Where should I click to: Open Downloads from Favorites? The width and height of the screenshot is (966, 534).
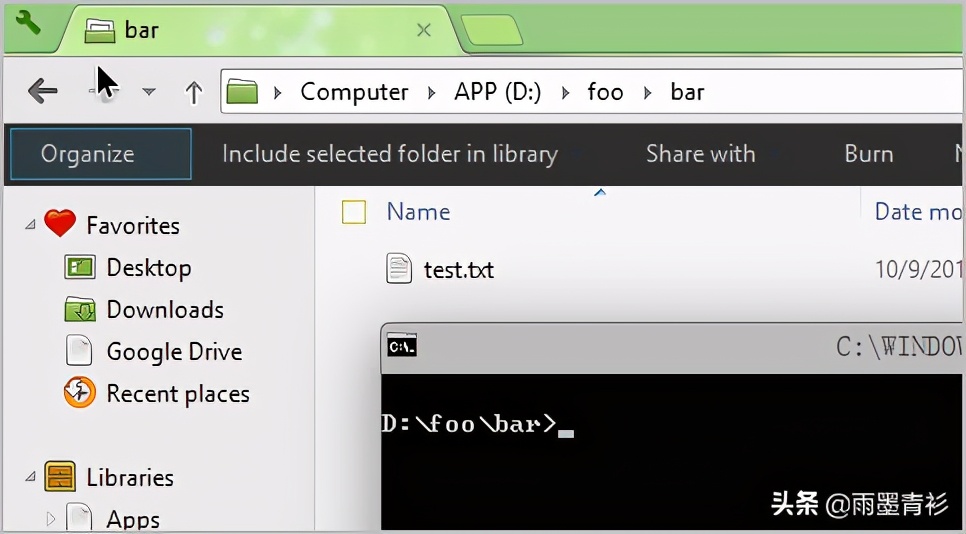[165, 310]
